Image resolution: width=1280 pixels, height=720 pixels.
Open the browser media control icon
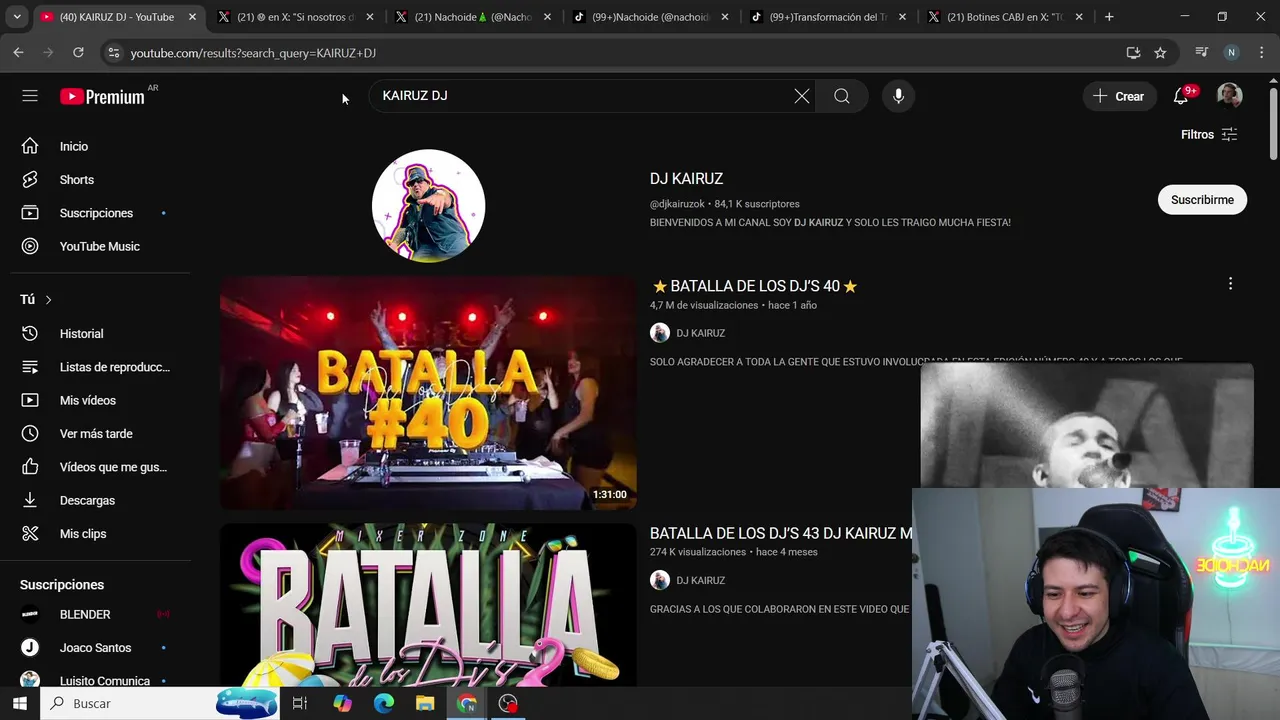coord(1202,53)
